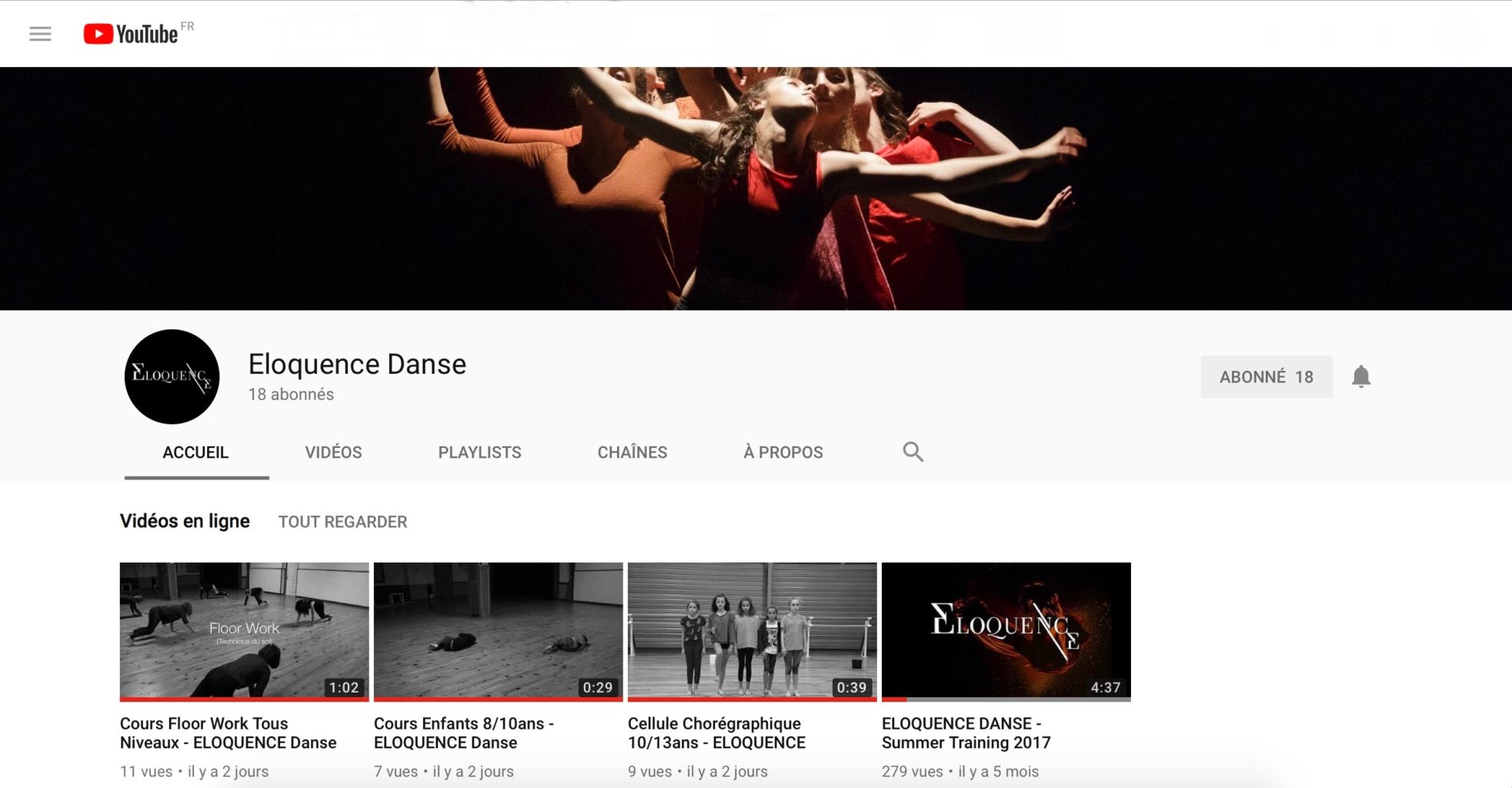The height and width of the screenshot is (788, 1512).
Task: Click the TOUT REGARDER link
Action: [342, 522]
